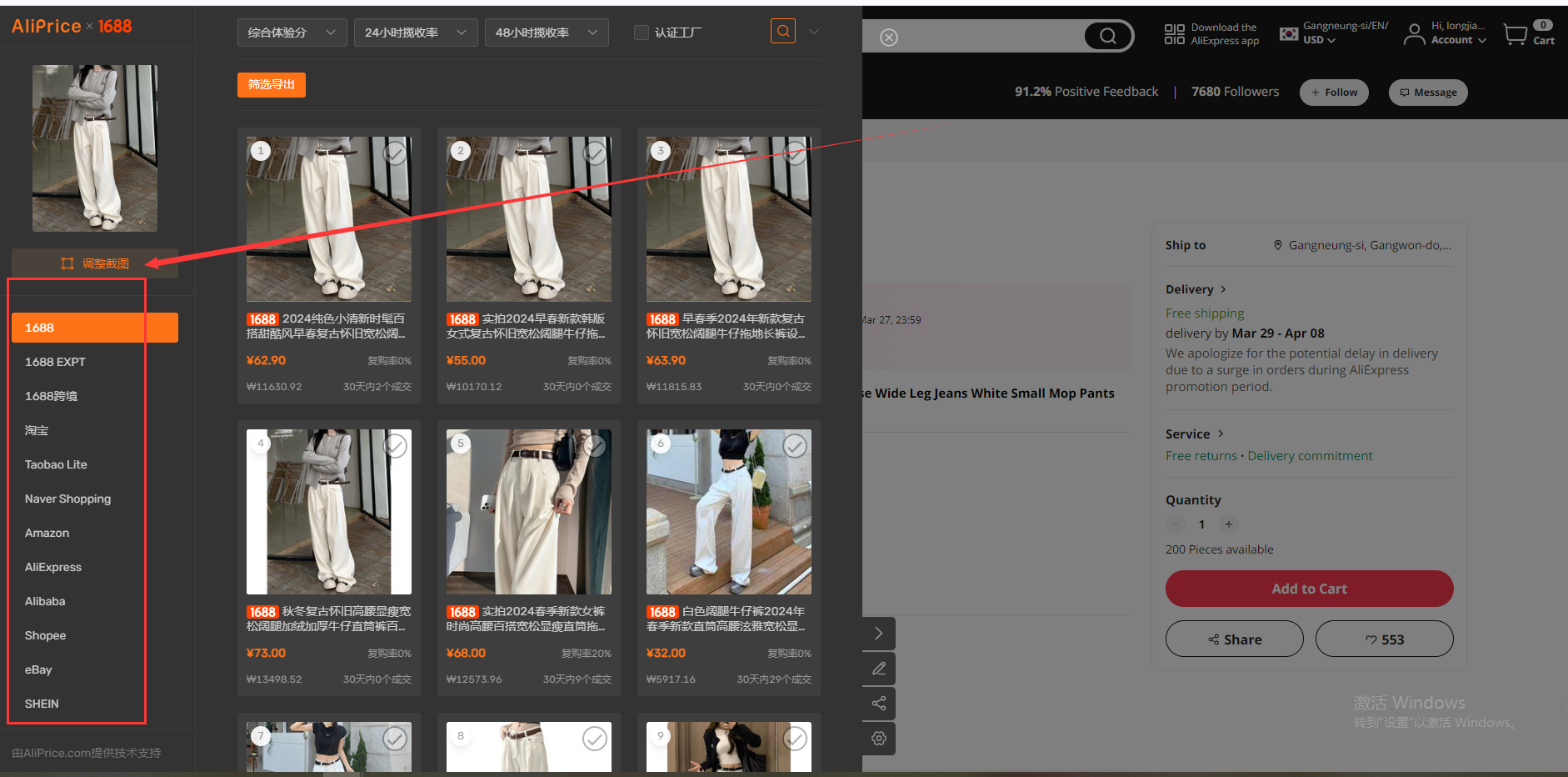Check the select circle on product 7
Screen dimensions: 1568x777
[x=395, y=739]
